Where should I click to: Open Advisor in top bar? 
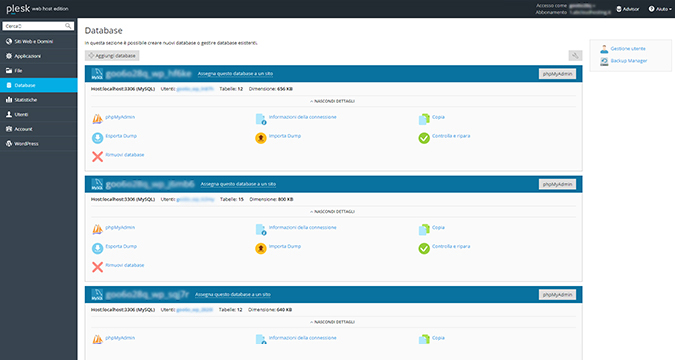(628, 9)
